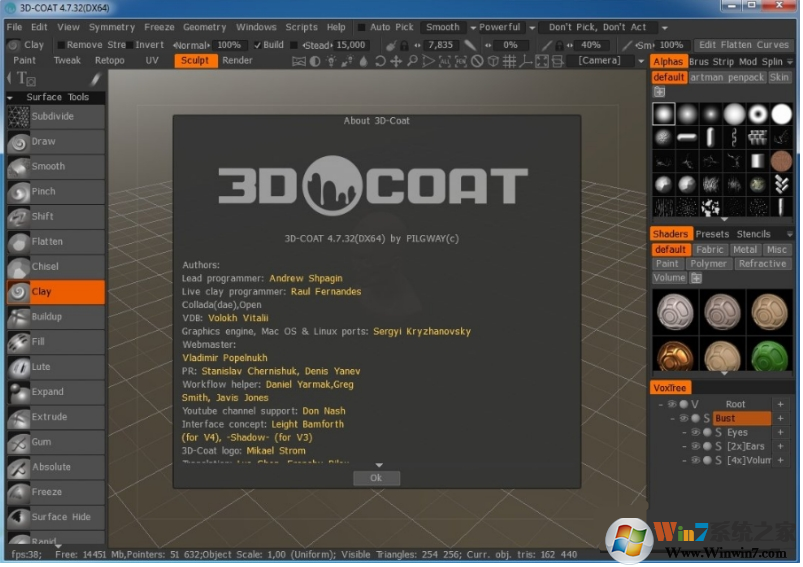The height and width of the screenshot is (567, 803).
Task: Toggle the Invert checkbox
Action: (x=129, y=45)
